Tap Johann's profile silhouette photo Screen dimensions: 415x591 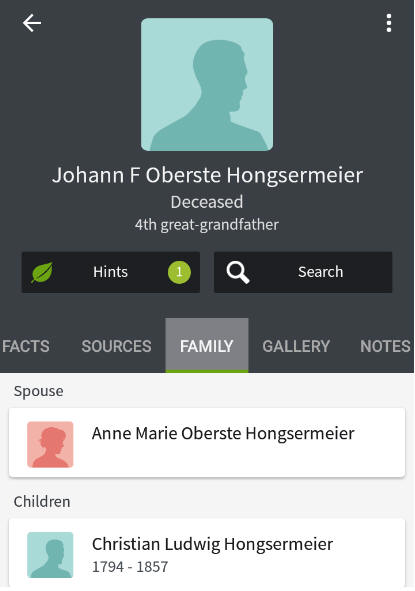pyautogui.click(x=207, y=84)
